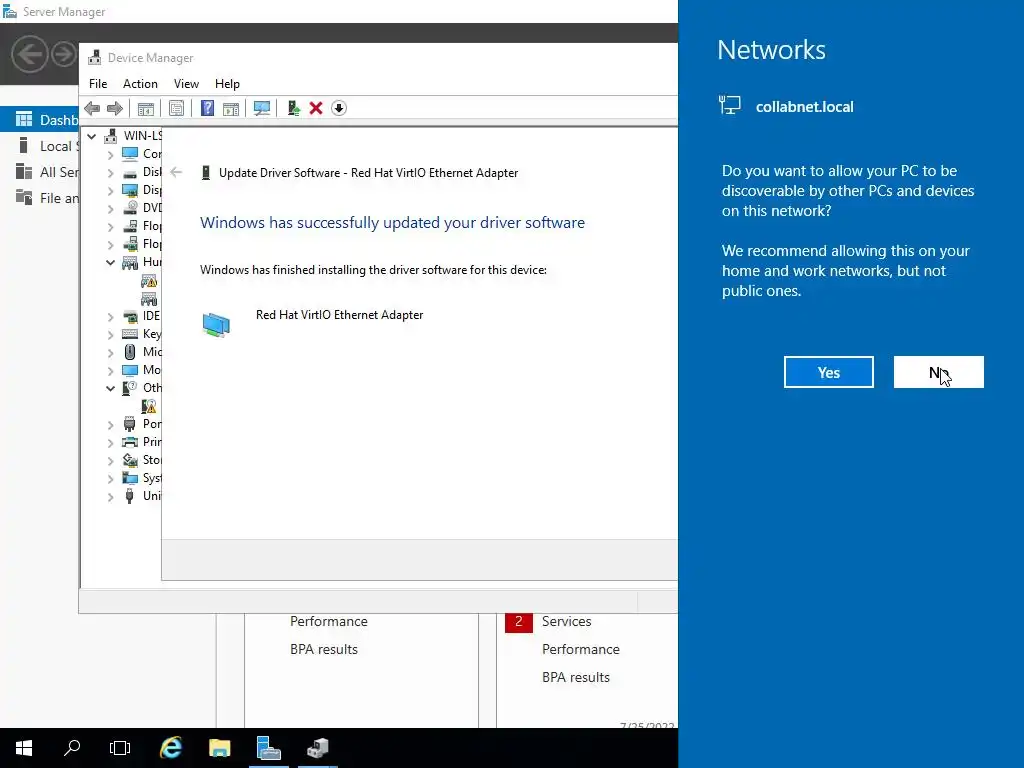Collapse the WIN-LS root computer node

pyautogui.click(x=92, y=136)
